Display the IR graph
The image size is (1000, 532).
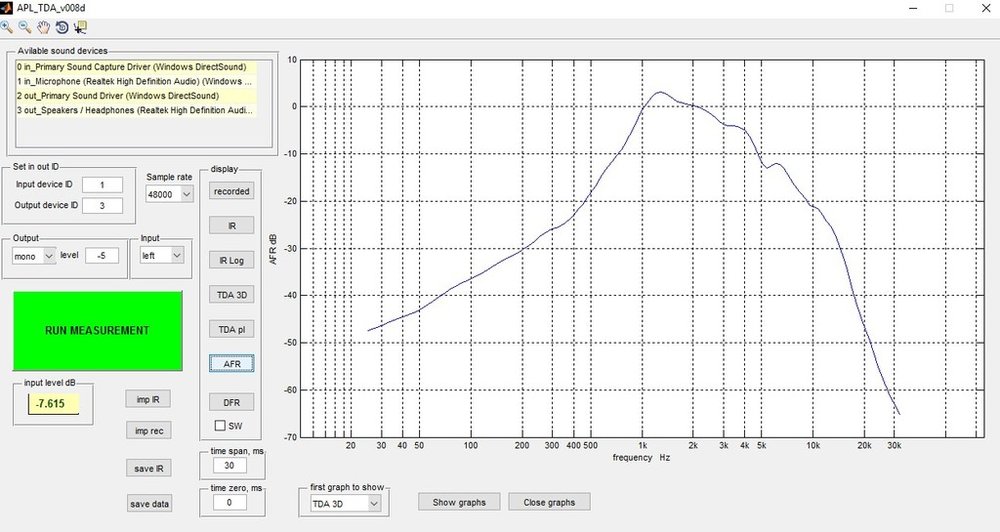pyautogui.click(x=232, y=225)
